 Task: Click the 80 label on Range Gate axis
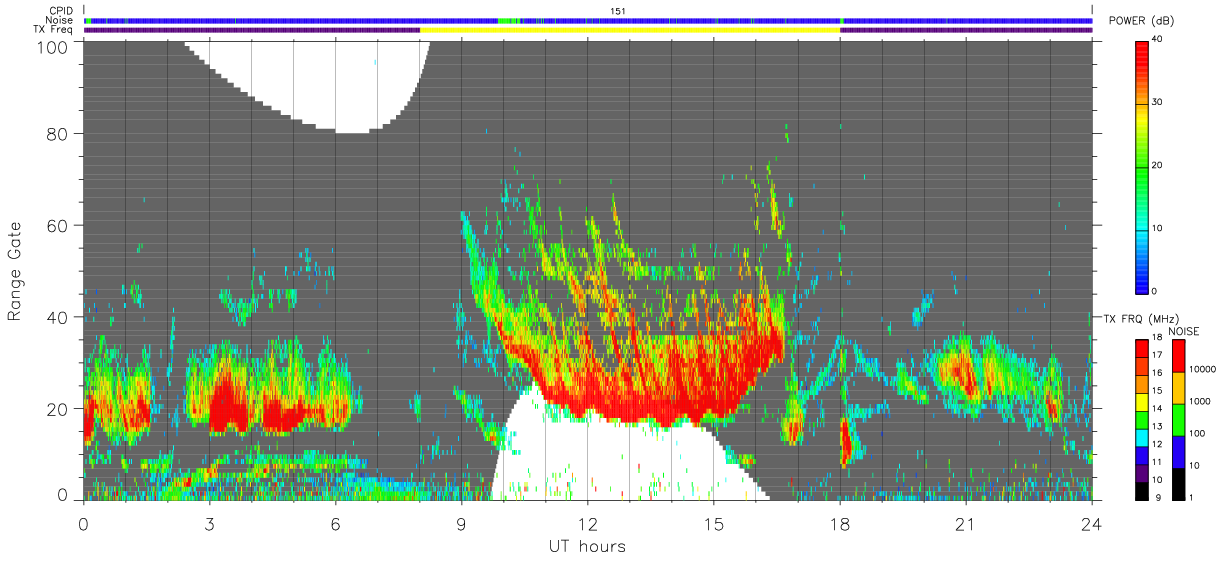[59, 133]
